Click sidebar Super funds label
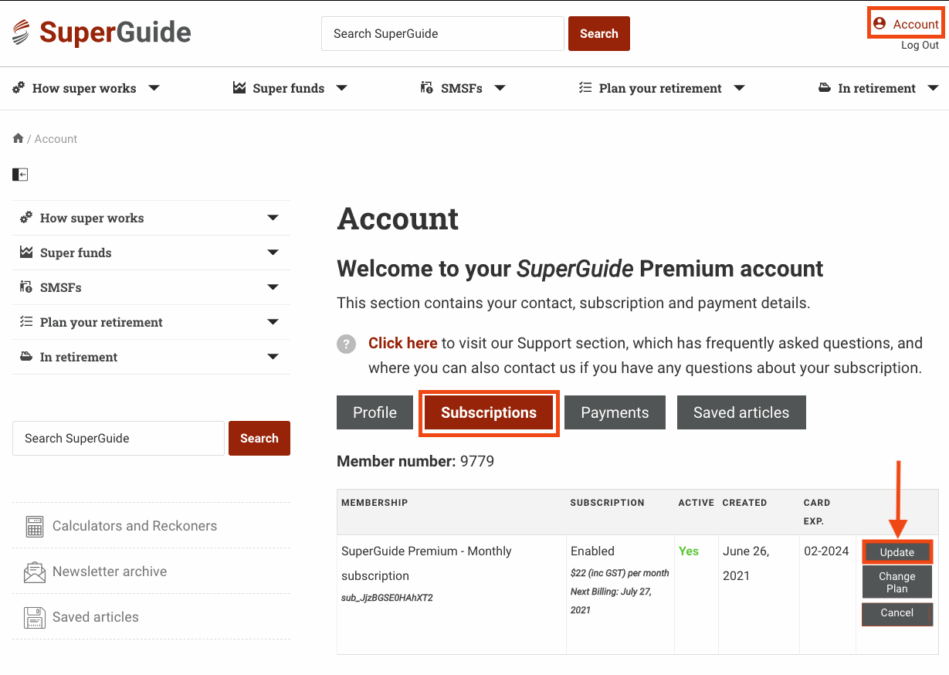Screen dimensions: 949x675 pyautogui.click(x=76, y=252)
